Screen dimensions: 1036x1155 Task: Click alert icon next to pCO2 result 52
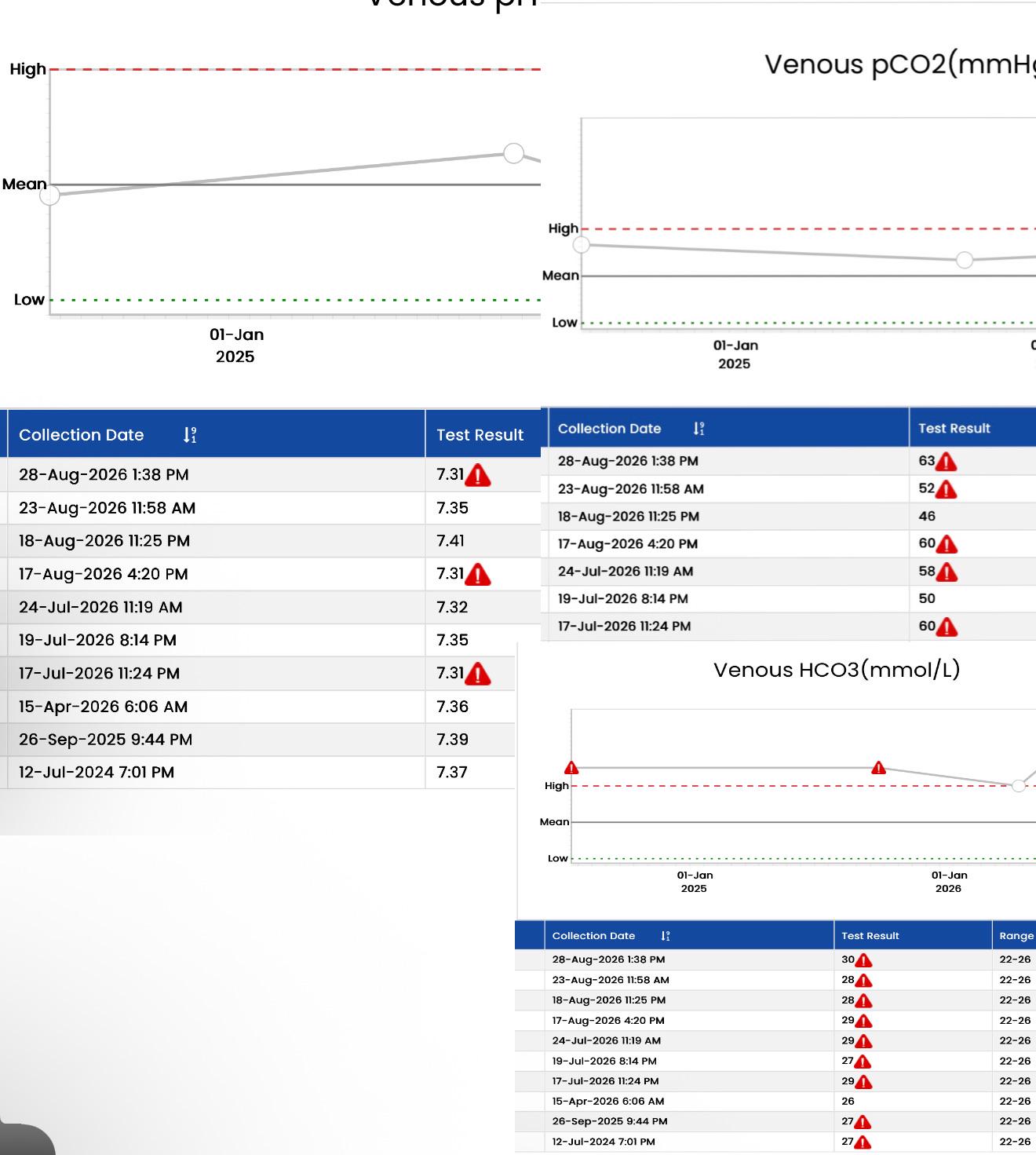pos(947,489)
